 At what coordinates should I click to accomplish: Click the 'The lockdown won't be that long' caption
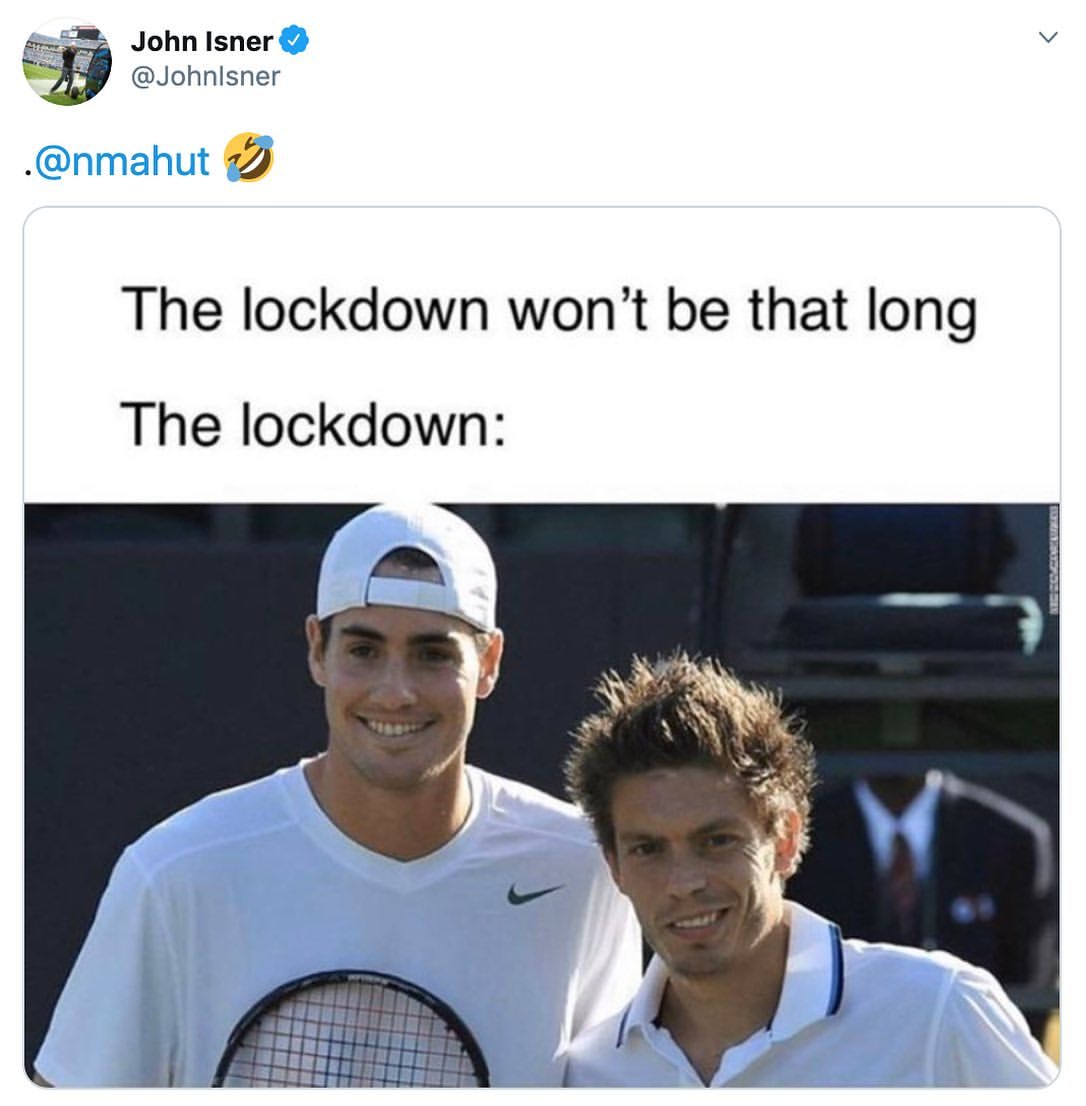pyautogui.click(x=549, y=311)
